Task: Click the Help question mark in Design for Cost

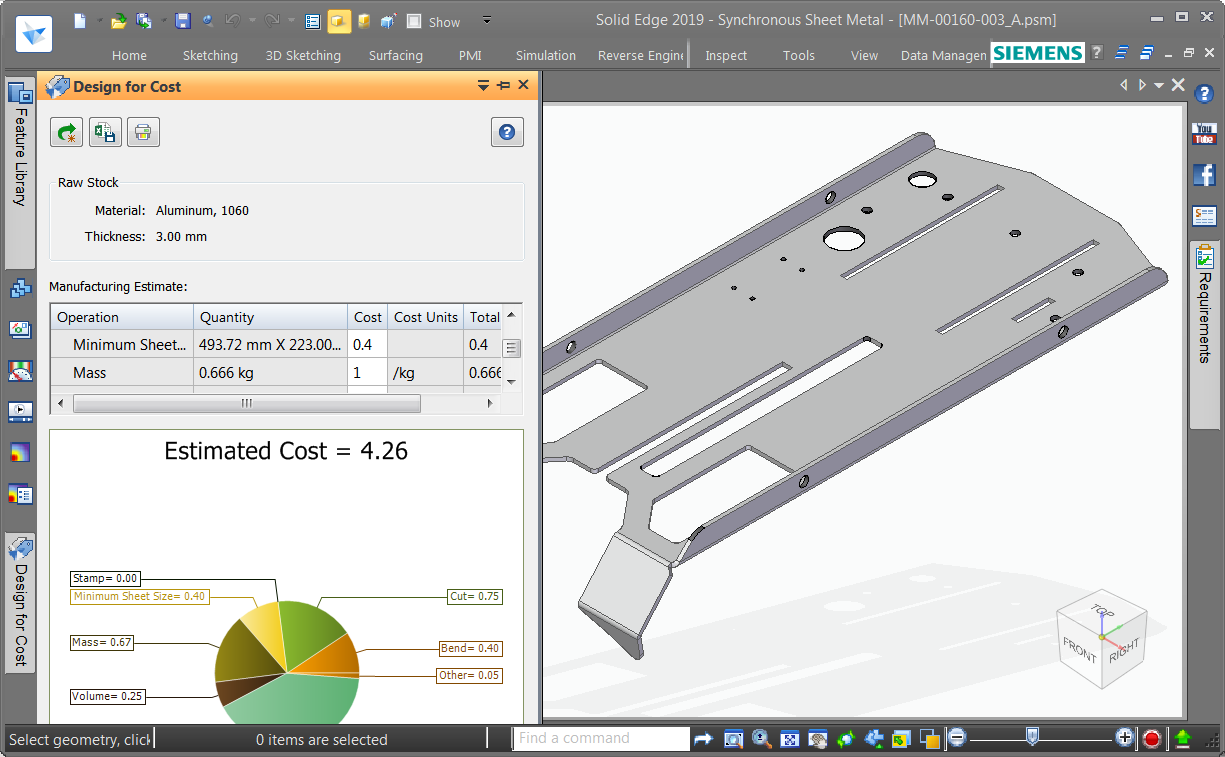Action: [x=507, y=131]
